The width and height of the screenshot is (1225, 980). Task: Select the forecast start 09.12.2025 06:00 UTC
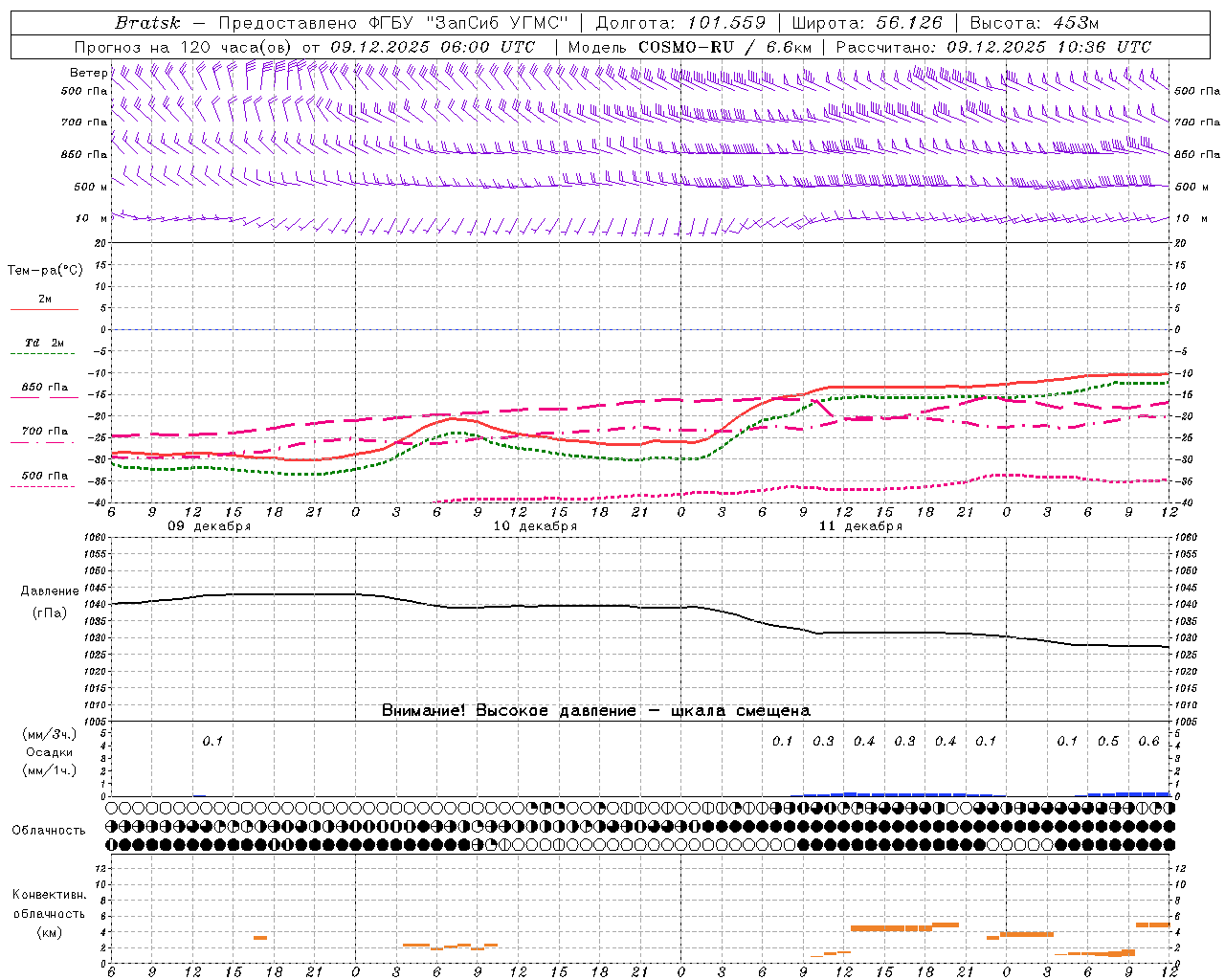point(433,47)
